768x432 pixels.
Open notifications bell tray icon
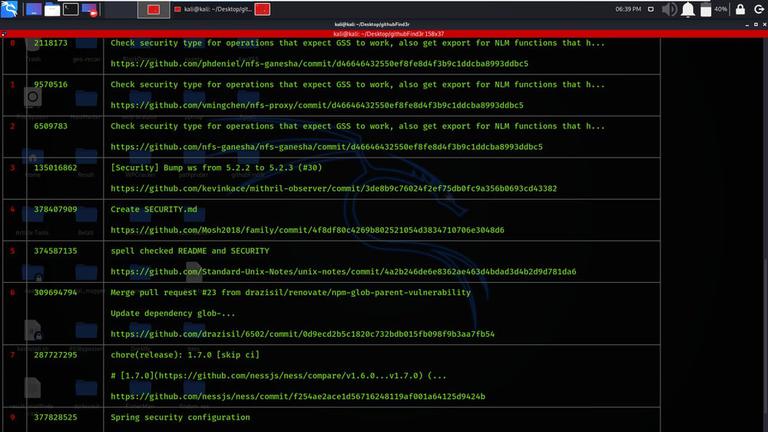pos(688,9)
